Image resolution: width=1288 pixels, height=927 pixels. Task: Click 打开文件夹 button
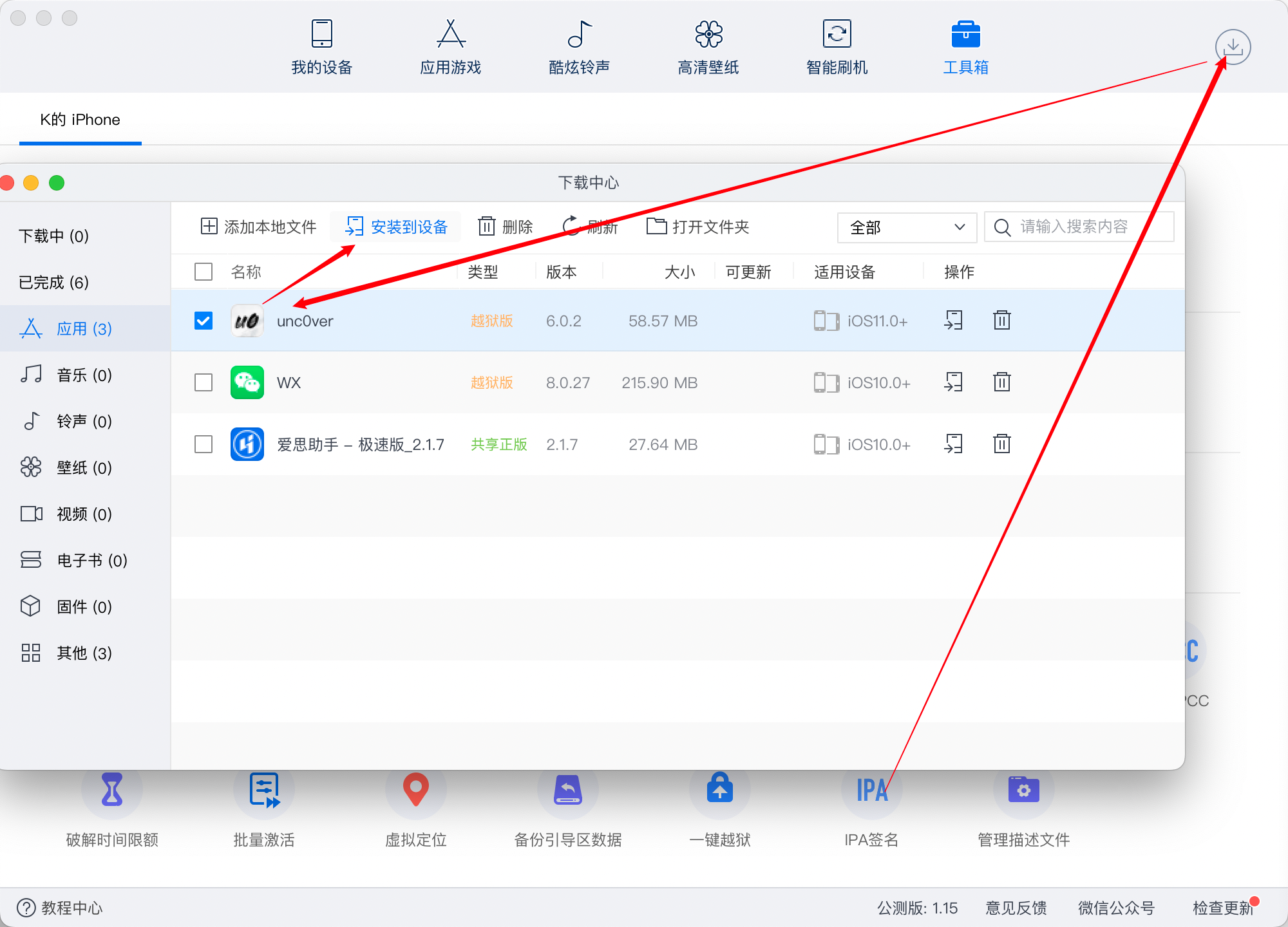[x=698, y=227]
